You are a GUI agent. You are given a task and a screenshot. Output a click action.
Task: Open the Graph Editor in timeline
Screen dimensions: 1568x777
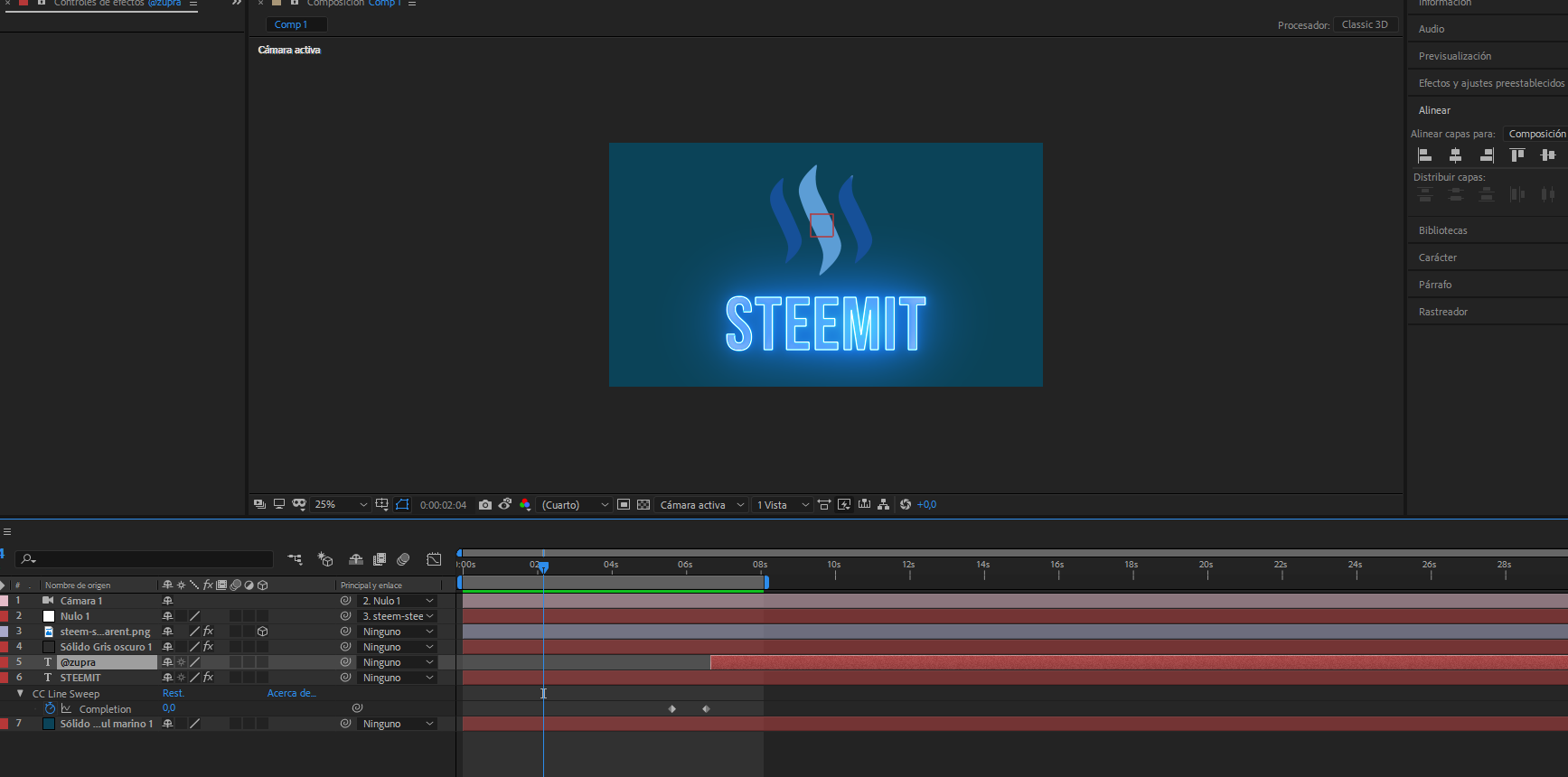point(434,559)
